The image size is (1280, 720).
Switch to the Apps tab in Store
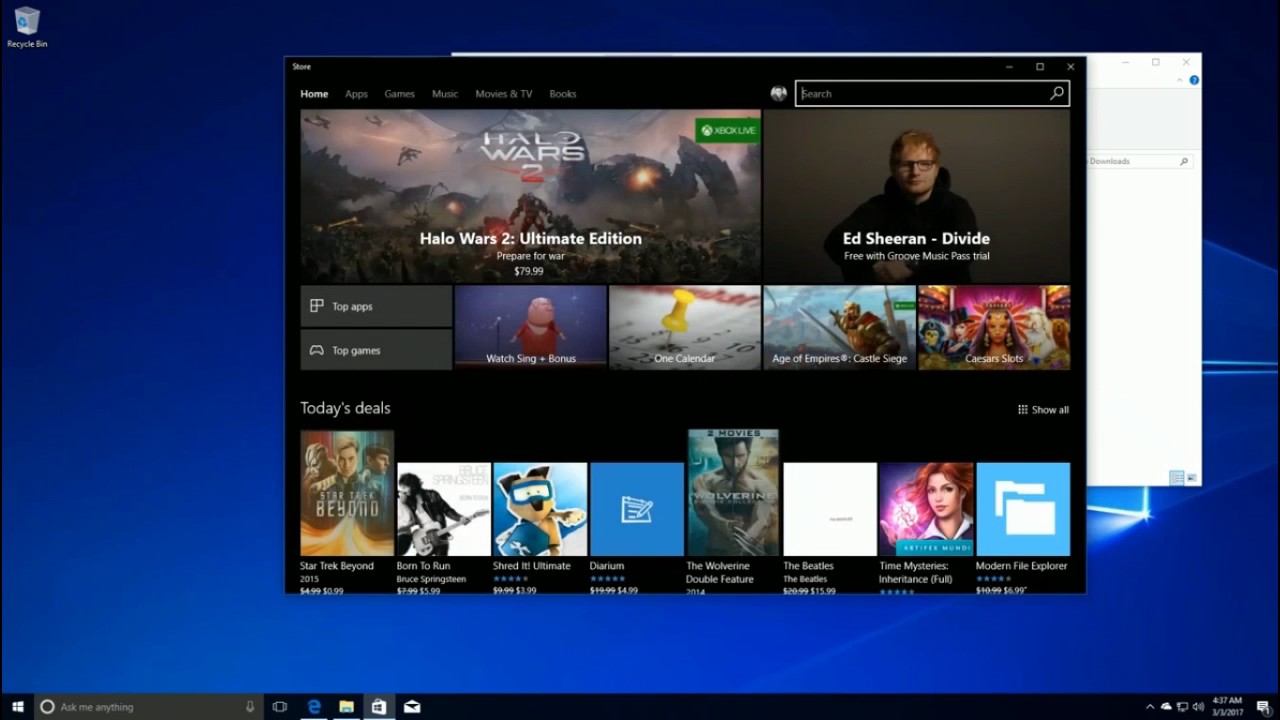tap(356, 94)
